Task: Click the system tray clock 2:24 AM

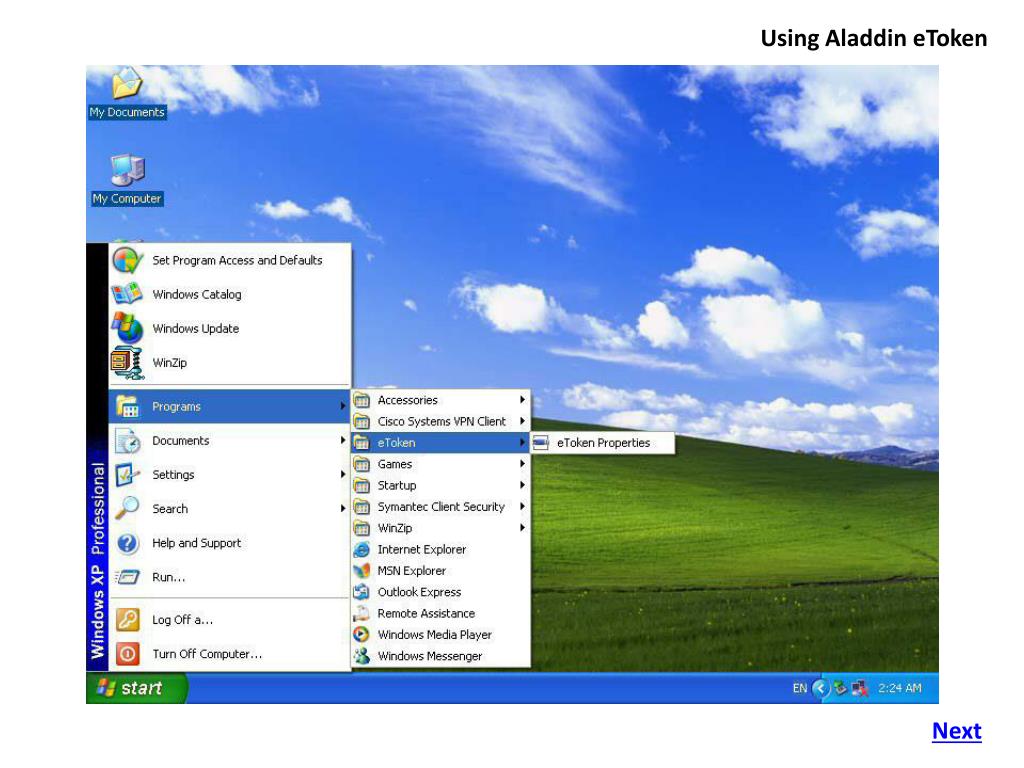Action: pyautogui.click(x=899, y=688)
